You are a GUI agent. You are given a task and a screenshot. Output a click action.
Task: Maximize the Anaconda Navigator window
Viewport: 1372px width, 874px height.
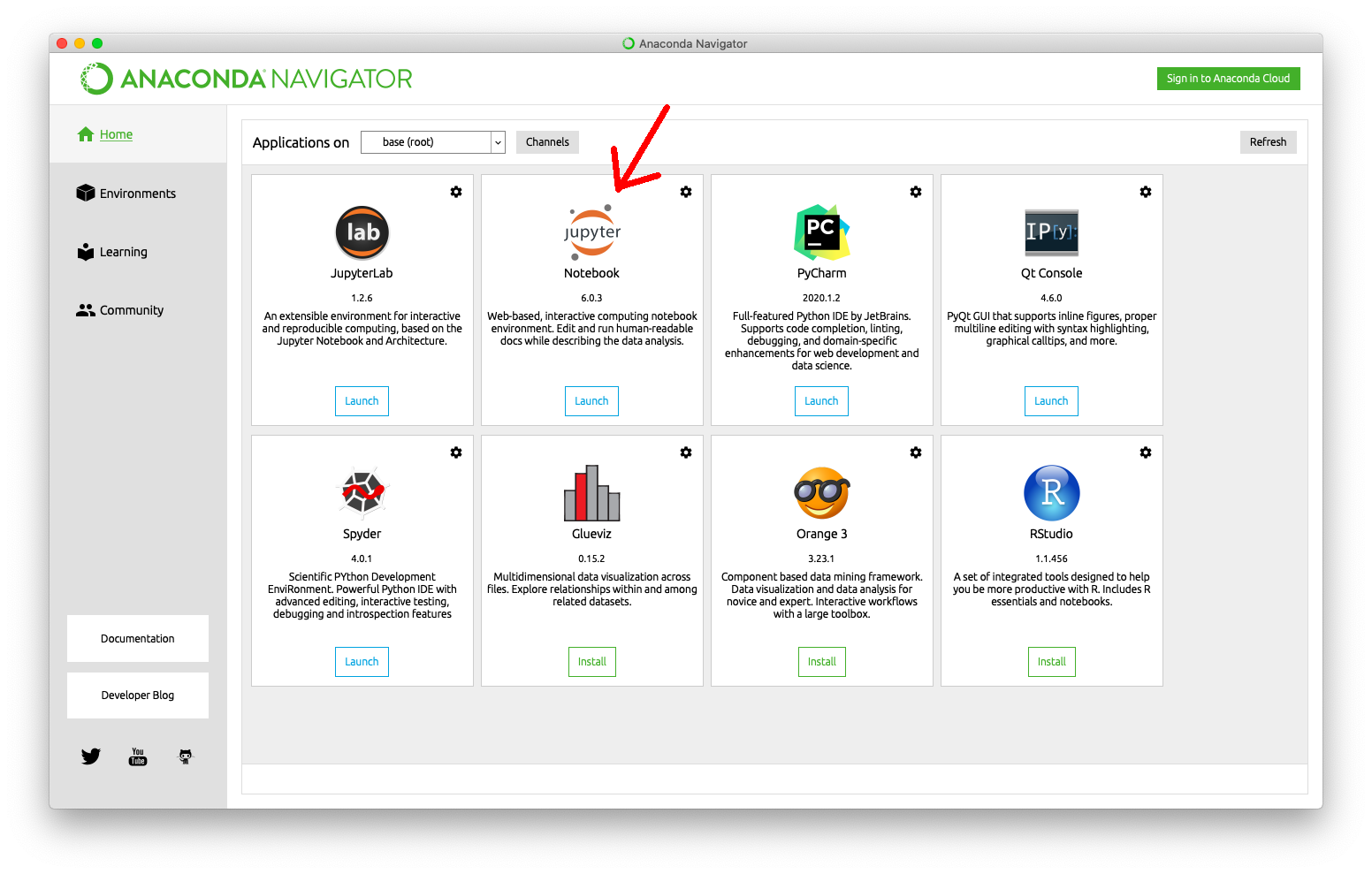click(x=97, y=43)
